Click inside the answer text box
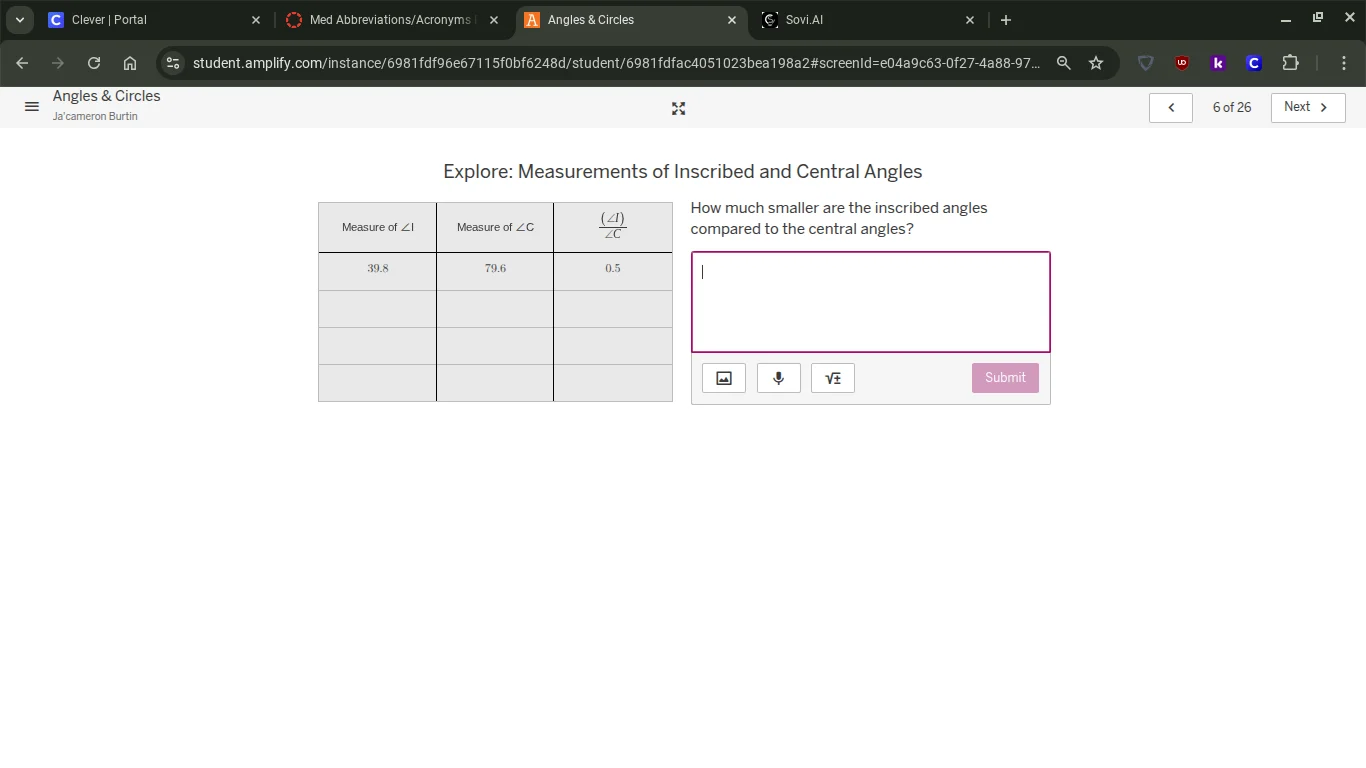1366x768 pixels. pos(870,300)
